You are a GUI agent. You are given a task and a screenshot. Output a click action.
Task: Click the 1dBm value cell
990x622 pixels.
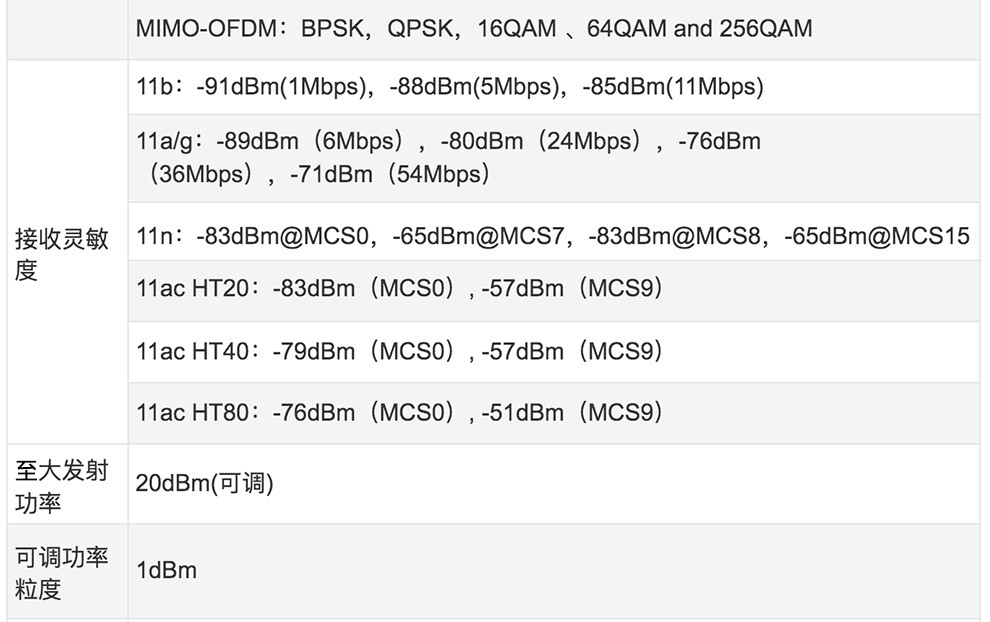167,571
